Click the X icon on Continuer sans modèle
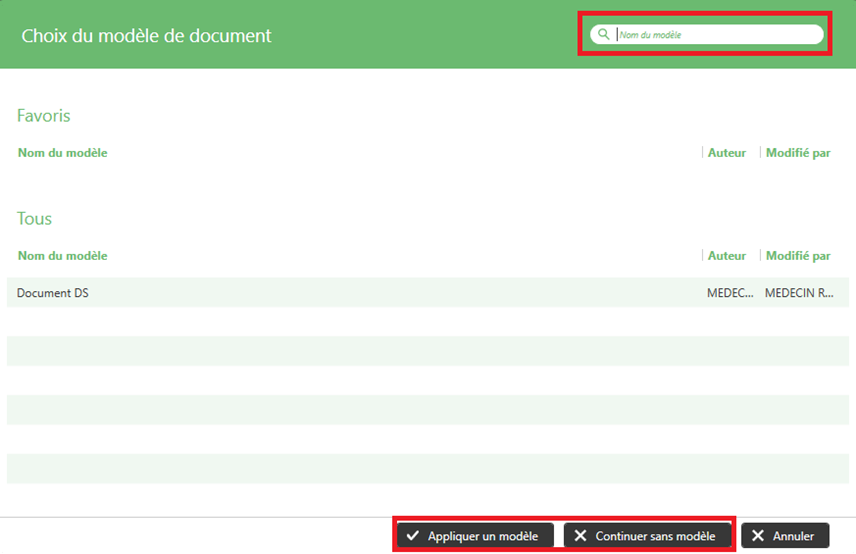The image size is (856, 554). [580, 536]
